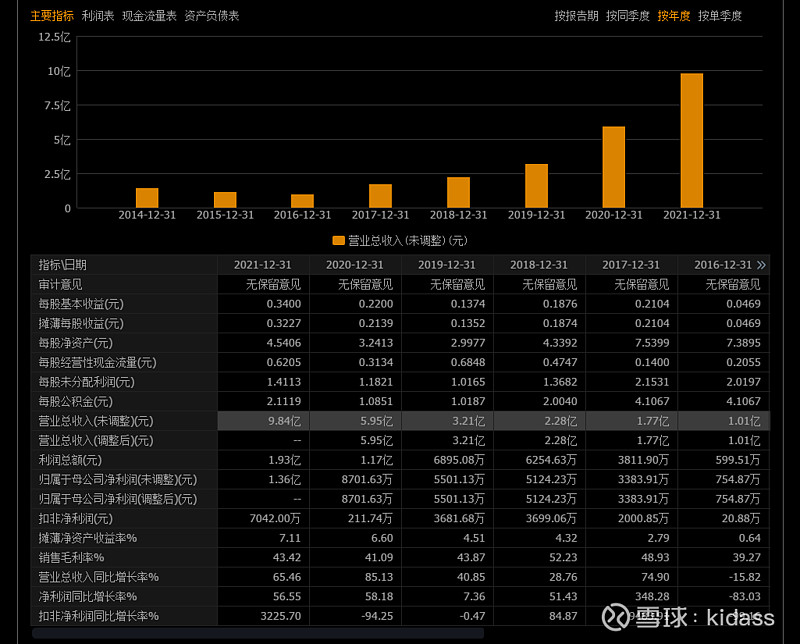Select the 每股经营性现金流量(元) row

[x=400, y=362]
